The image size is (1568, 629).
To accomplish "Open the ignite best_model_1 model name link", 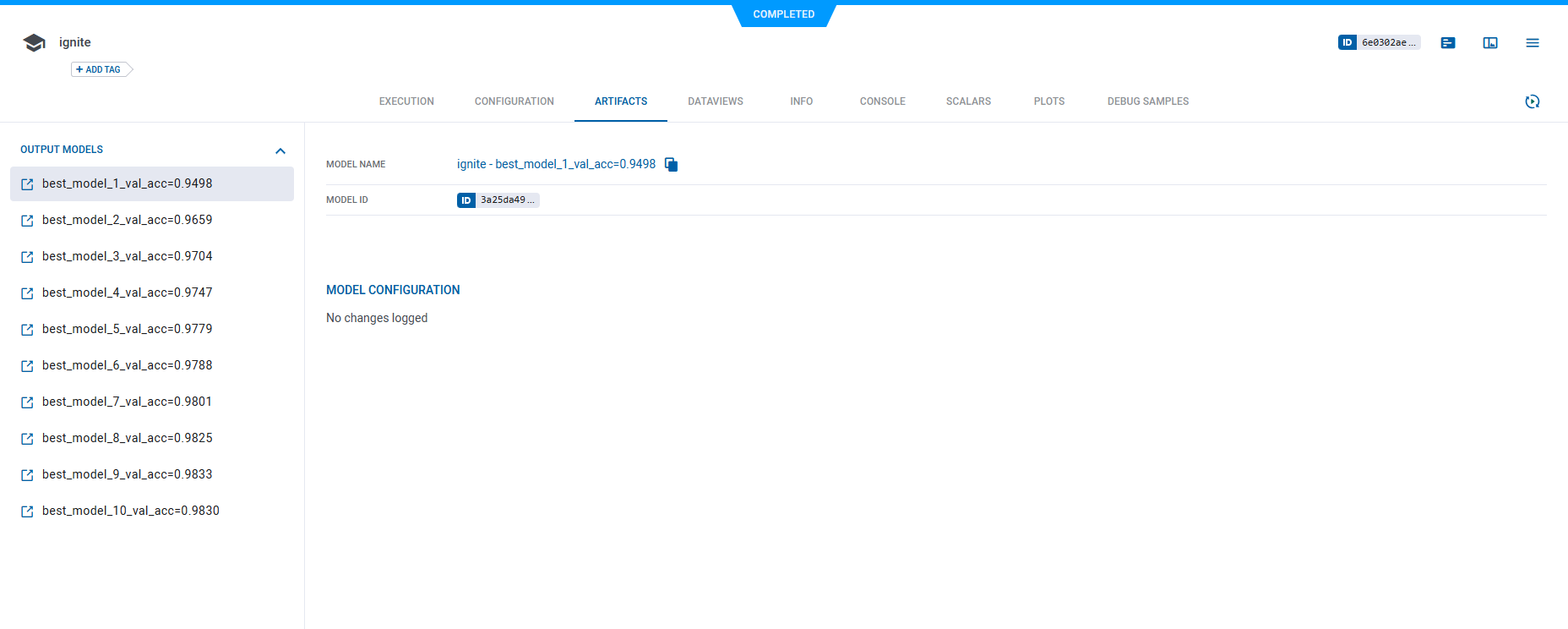I will (556, 164).
